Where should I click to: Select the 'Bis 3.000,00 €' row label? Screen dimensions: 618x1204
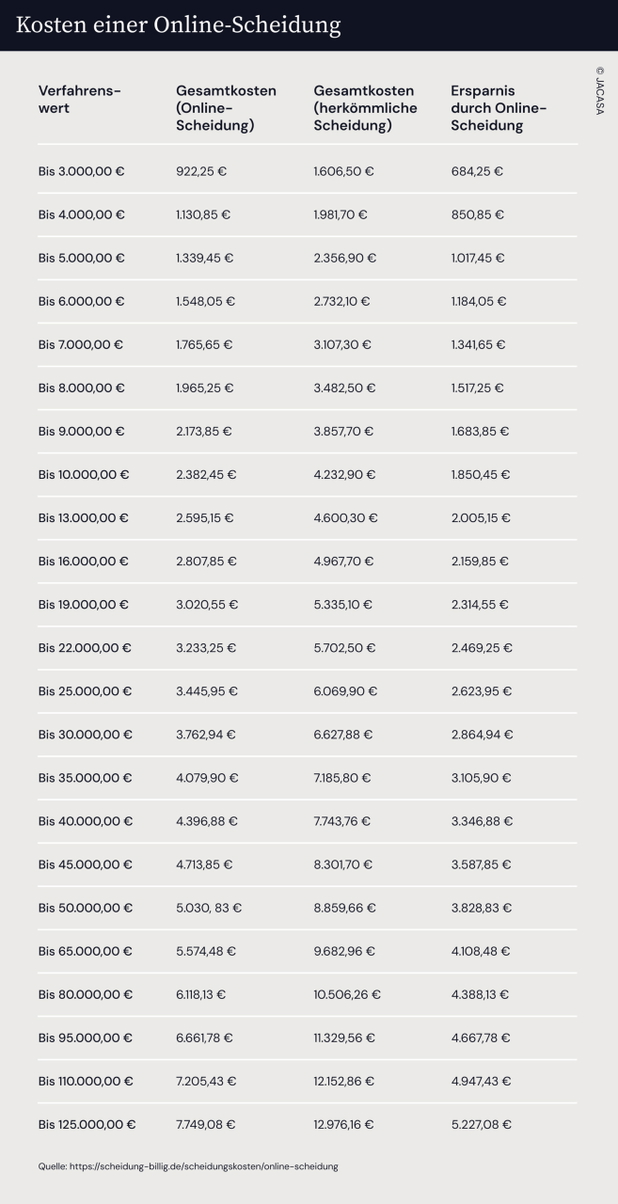click(81, 171)
